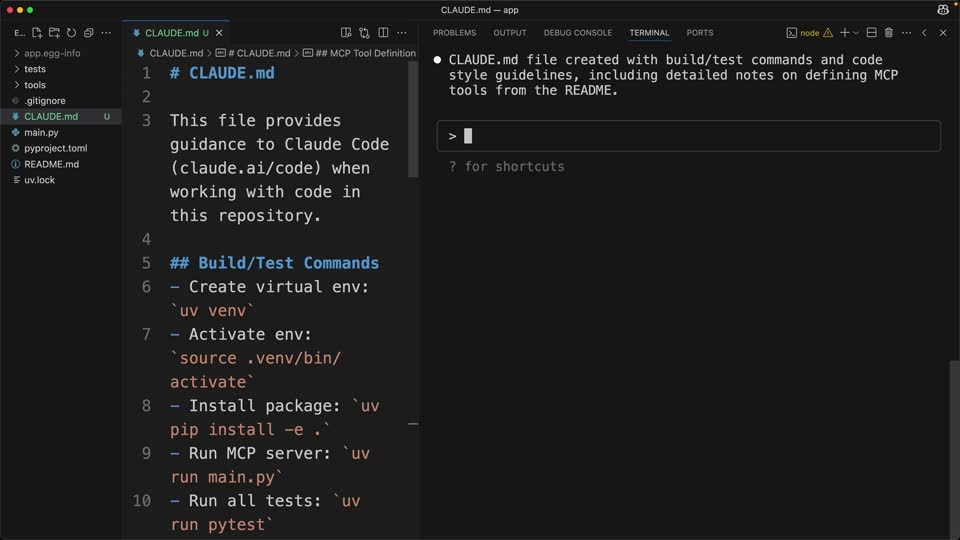Open terminal panel more actions ellipsis
Image resolution: width=960 pixels, height=540 pixels.
[907, 33]
